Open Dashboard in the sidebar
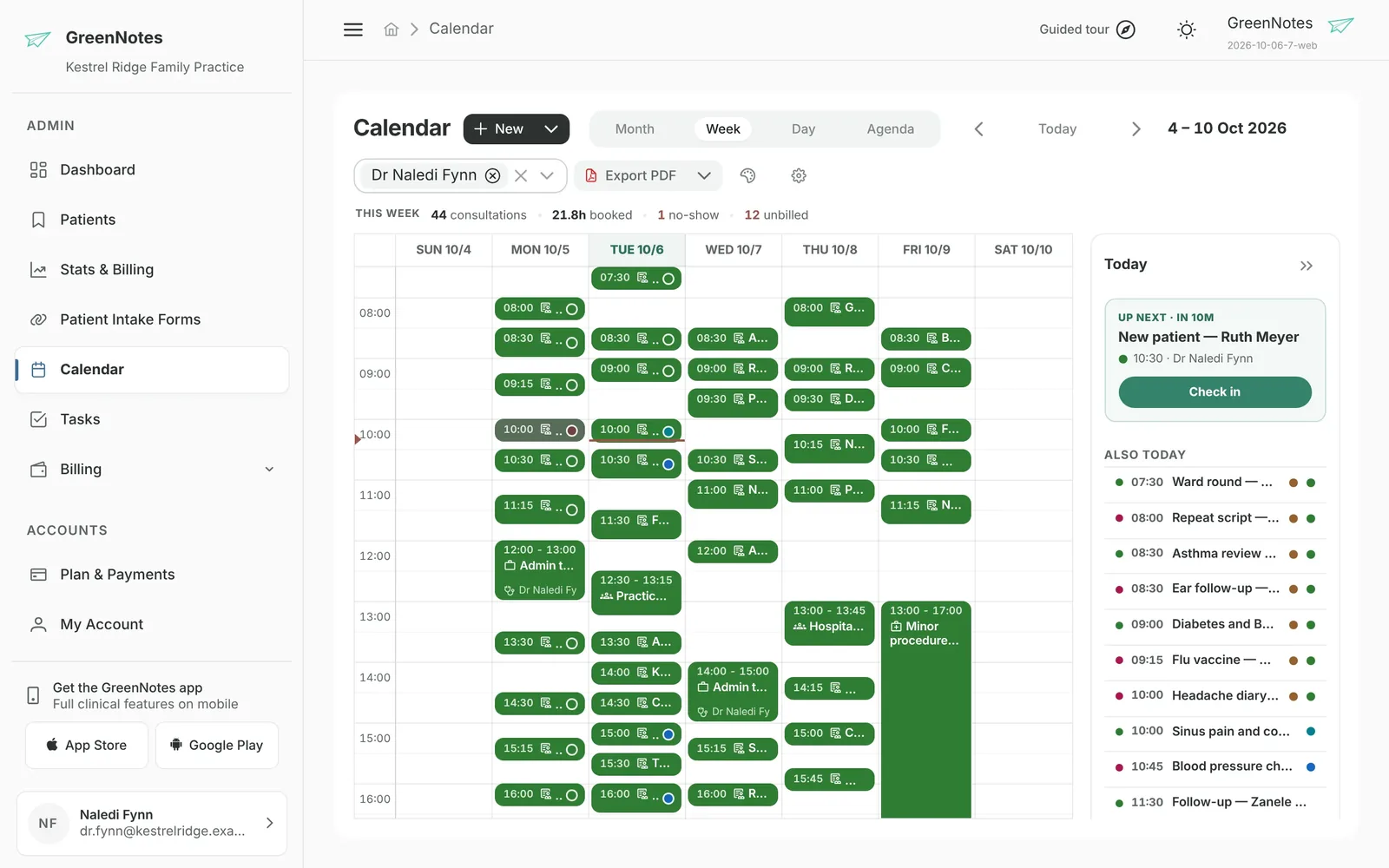This screenshot has height=868, width=1389. coord(152,170)
